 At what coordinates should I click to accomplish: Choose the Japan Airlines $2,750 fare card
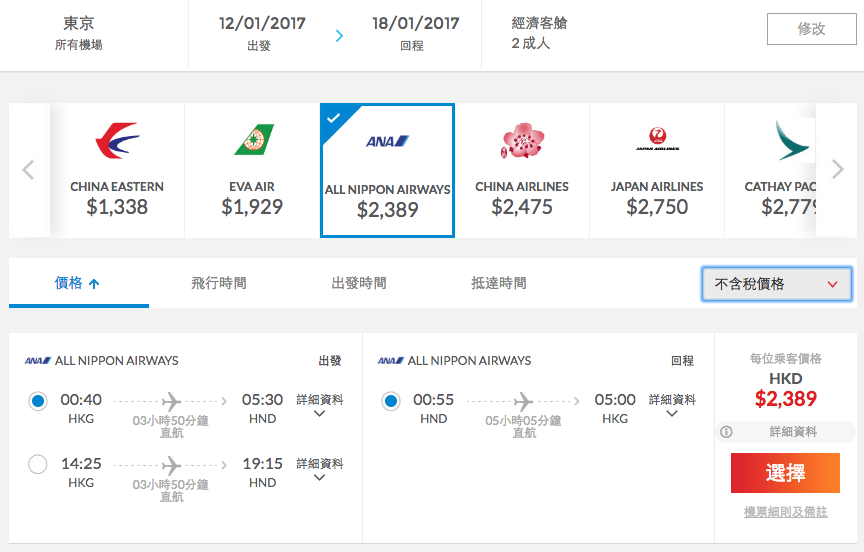click(657, 170)
